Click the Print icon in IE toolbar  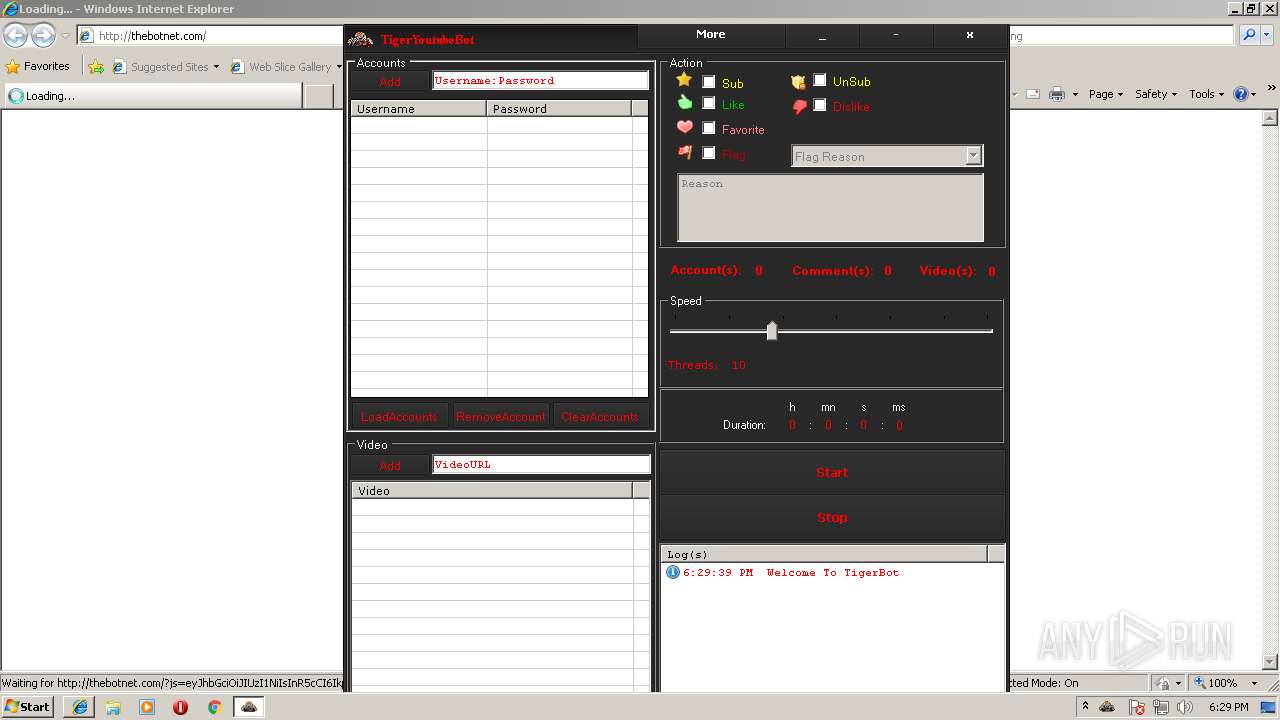click(1057, 94)
